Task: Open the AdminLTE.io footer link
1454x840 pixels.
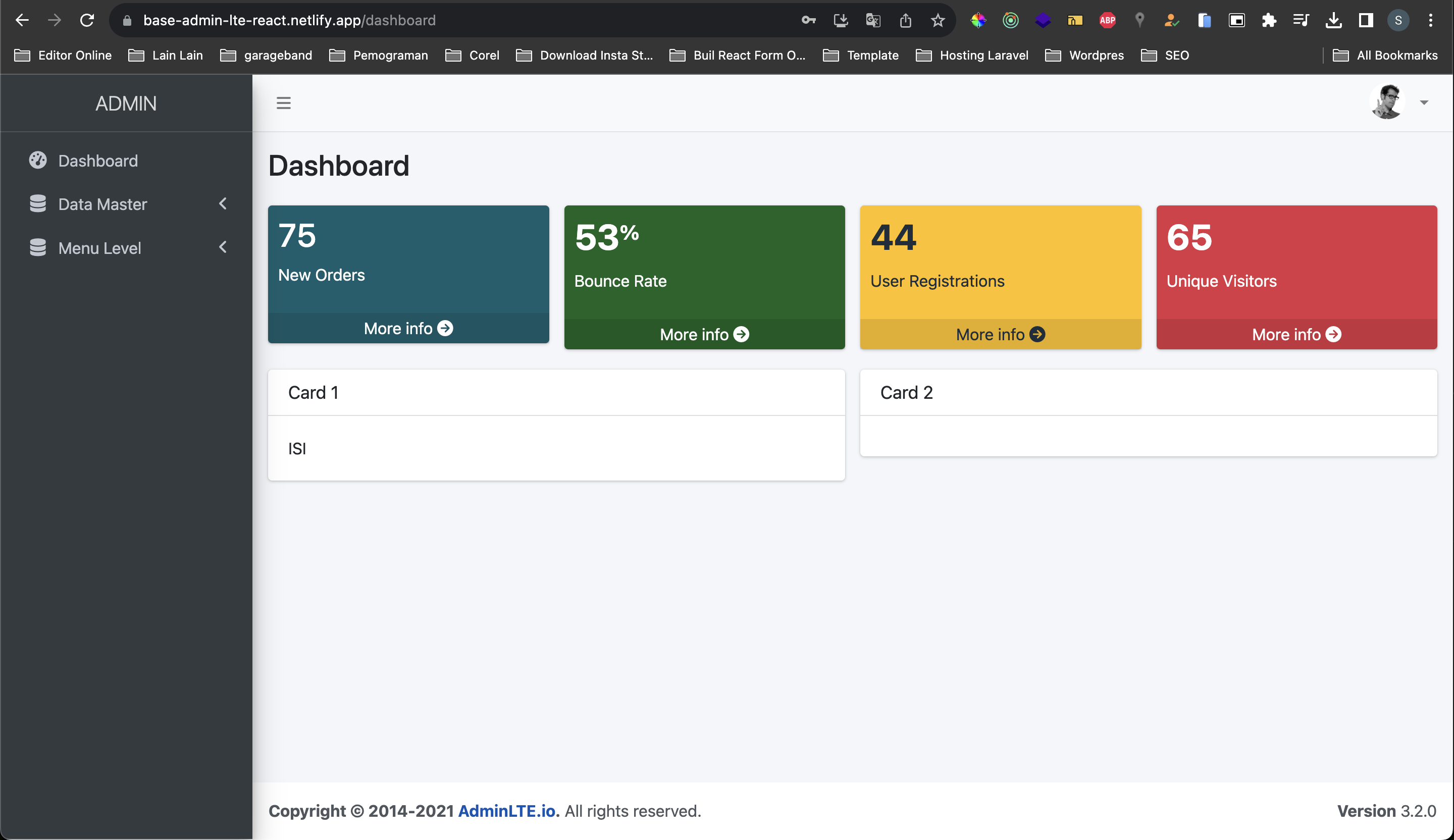Action: point(508,811)
